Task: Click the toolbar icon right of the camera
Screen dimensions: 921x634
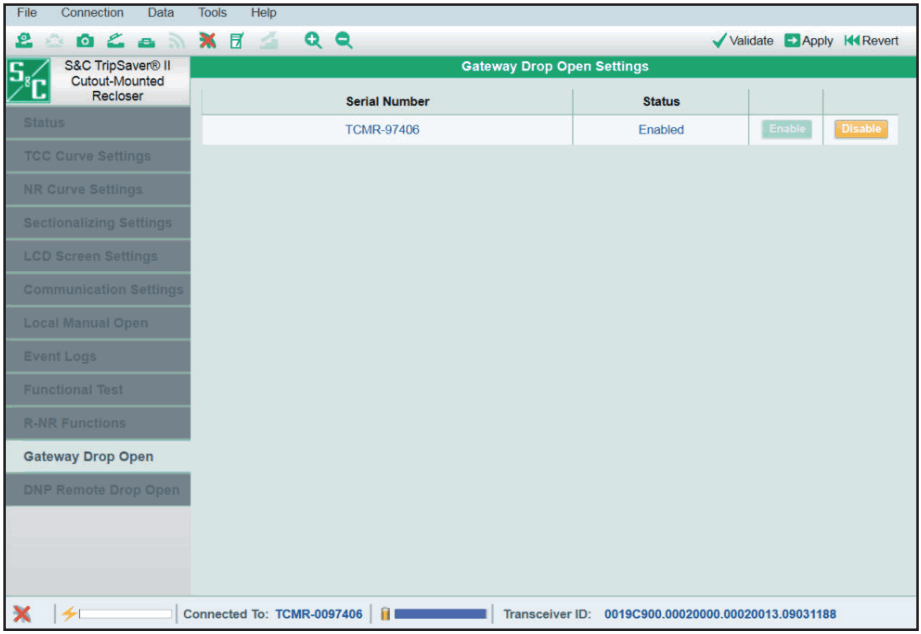Action: click(x=116, y=41)
